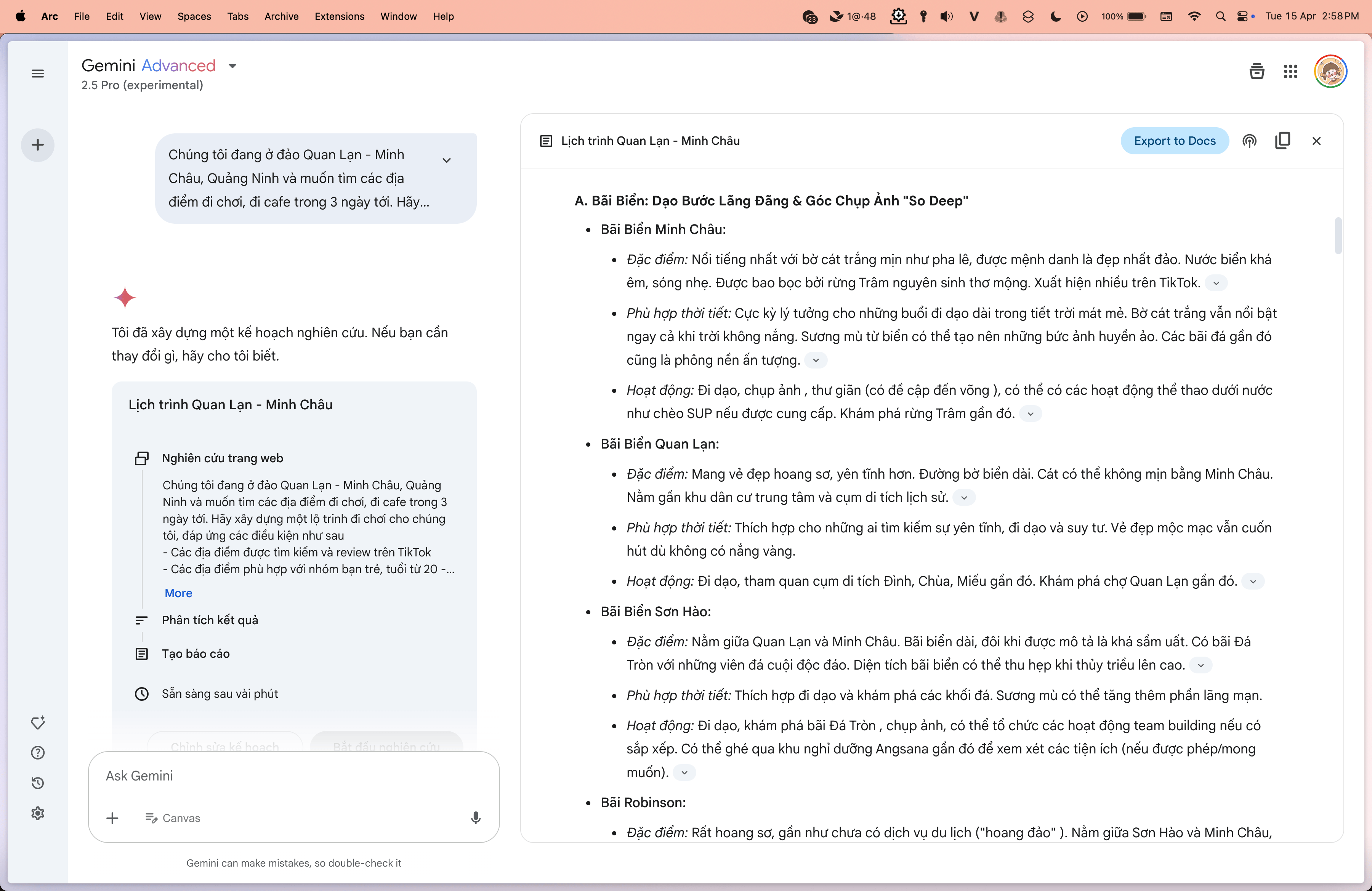Toggle Canvas mode in prompt box
The height and width of the screenshot is (891, 1372).
click(173, 818)
